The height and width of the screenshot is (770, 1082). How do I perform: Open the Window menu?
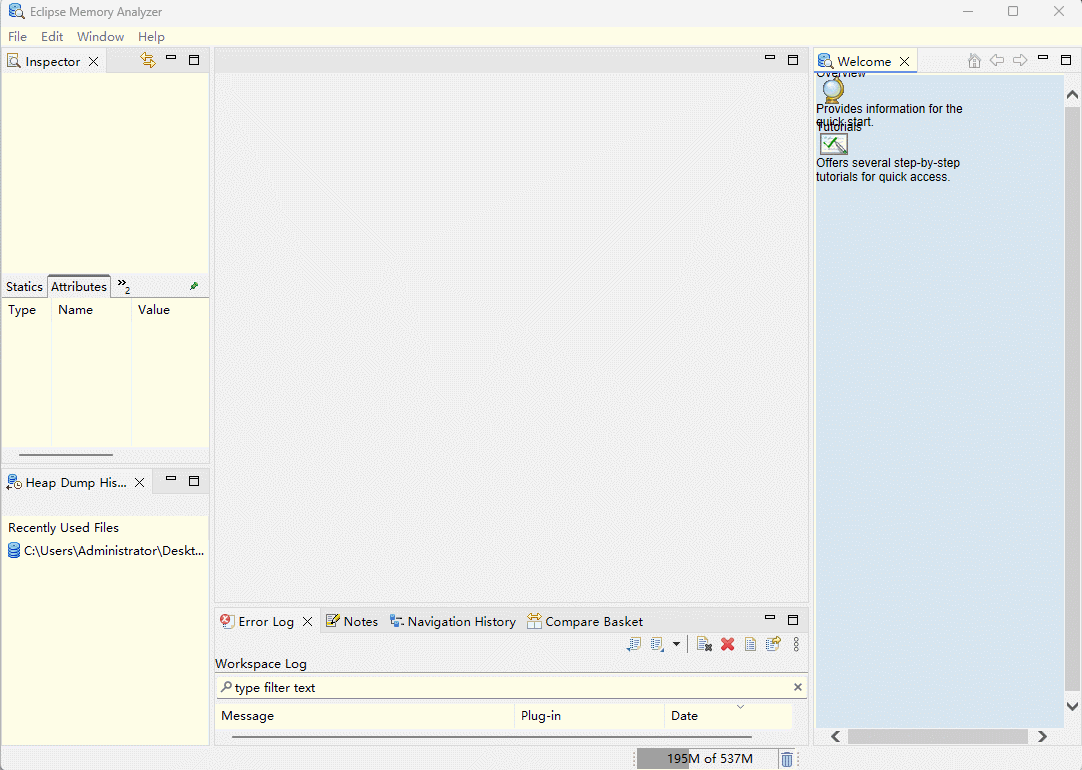point(100,37)
